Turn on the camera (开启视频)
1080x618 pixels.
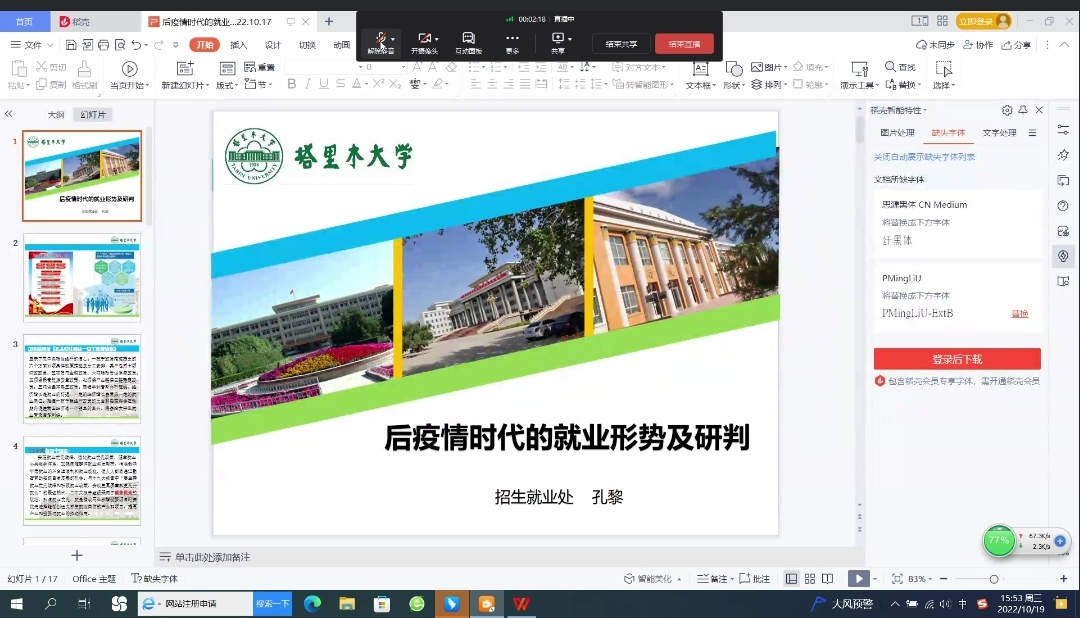click(424, 39)
